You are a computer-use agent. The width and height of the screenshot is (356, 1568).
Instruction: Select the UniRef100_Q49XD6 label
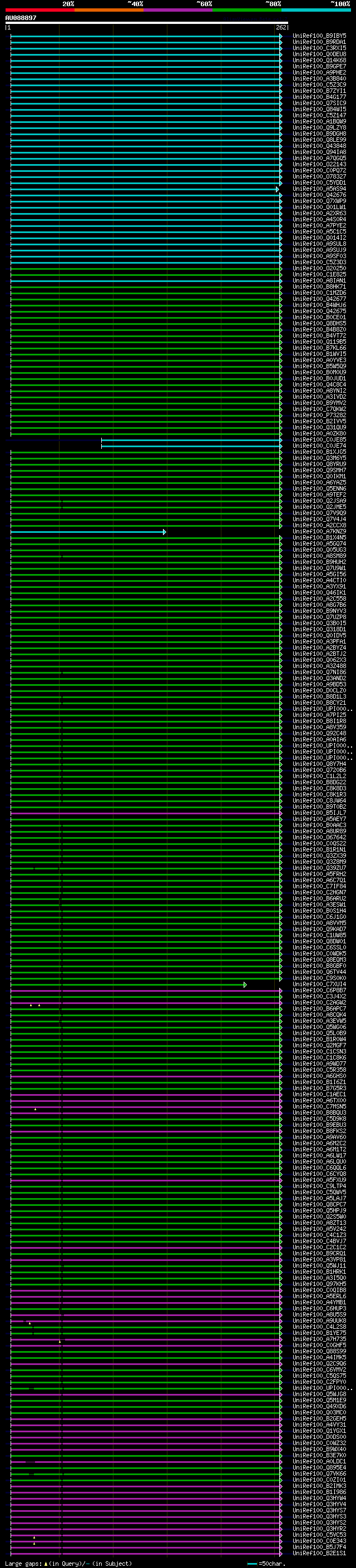click(319, 1407)
